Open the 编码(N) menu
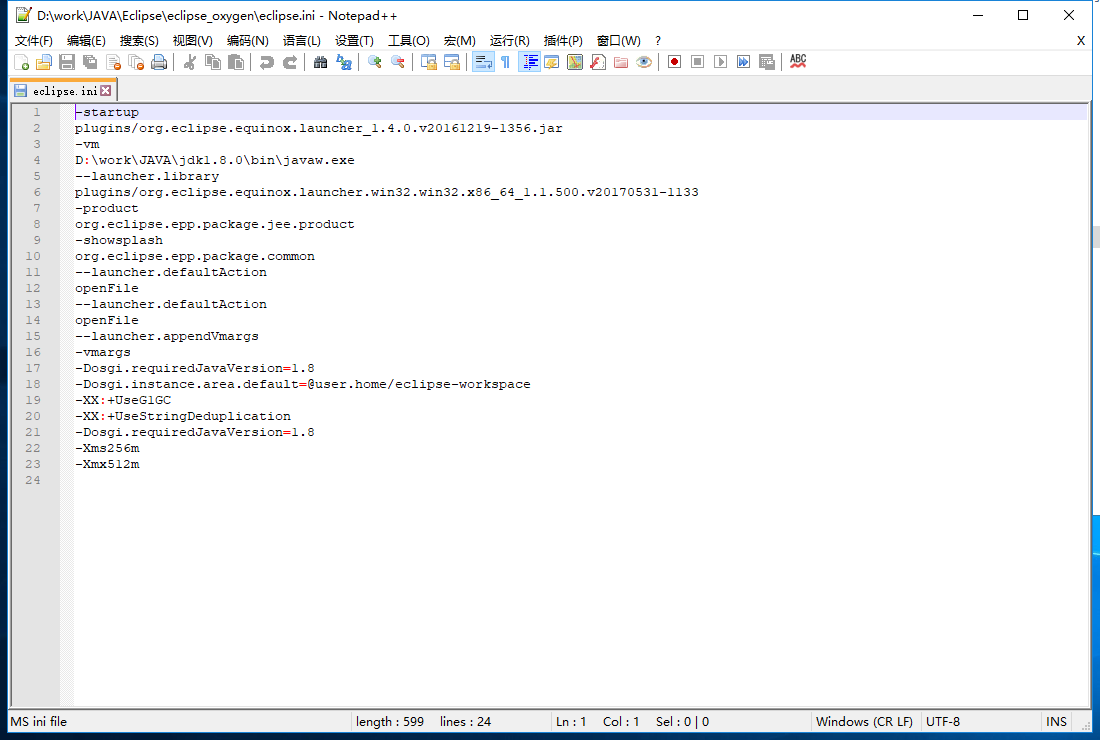1100x740 pixels. 248,41
